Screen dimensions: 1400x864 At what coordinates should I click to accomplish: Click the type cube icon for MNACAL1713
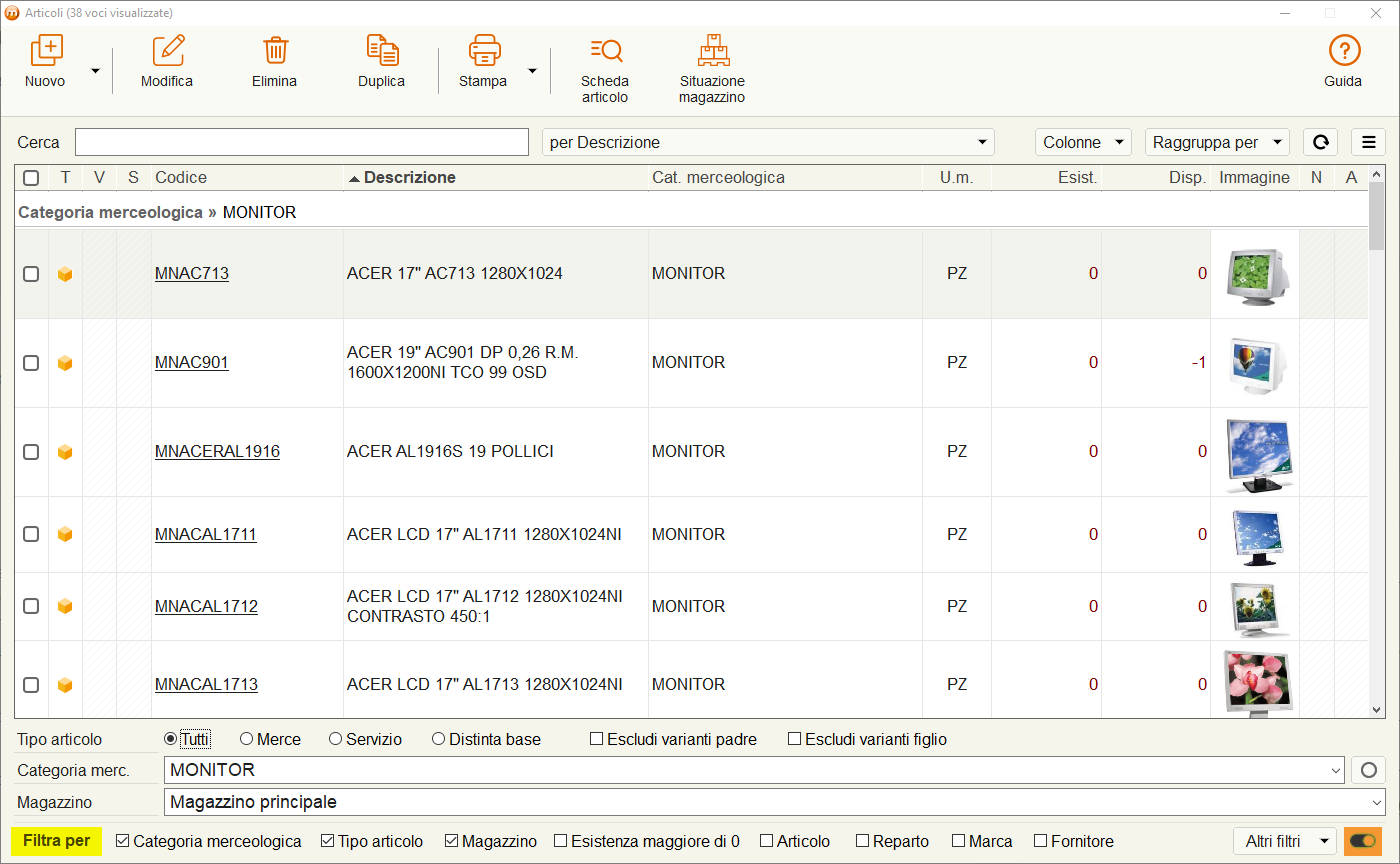(x=65, y=685)
